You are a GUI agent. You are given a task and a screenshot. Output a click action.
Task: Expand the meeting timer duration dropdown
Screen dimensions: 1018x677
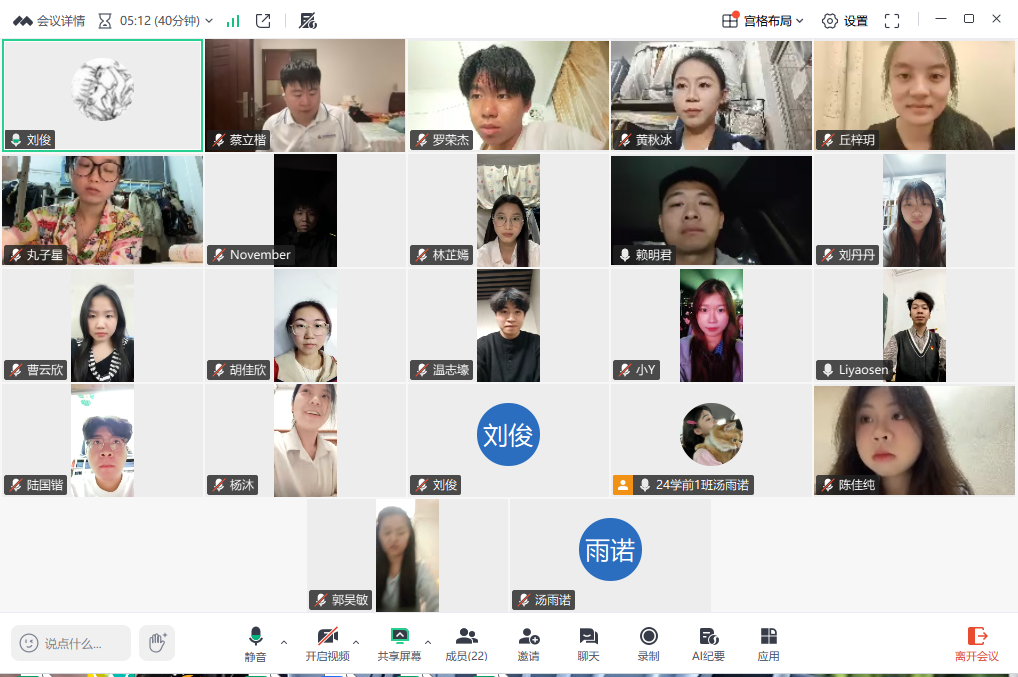point(208,21)
